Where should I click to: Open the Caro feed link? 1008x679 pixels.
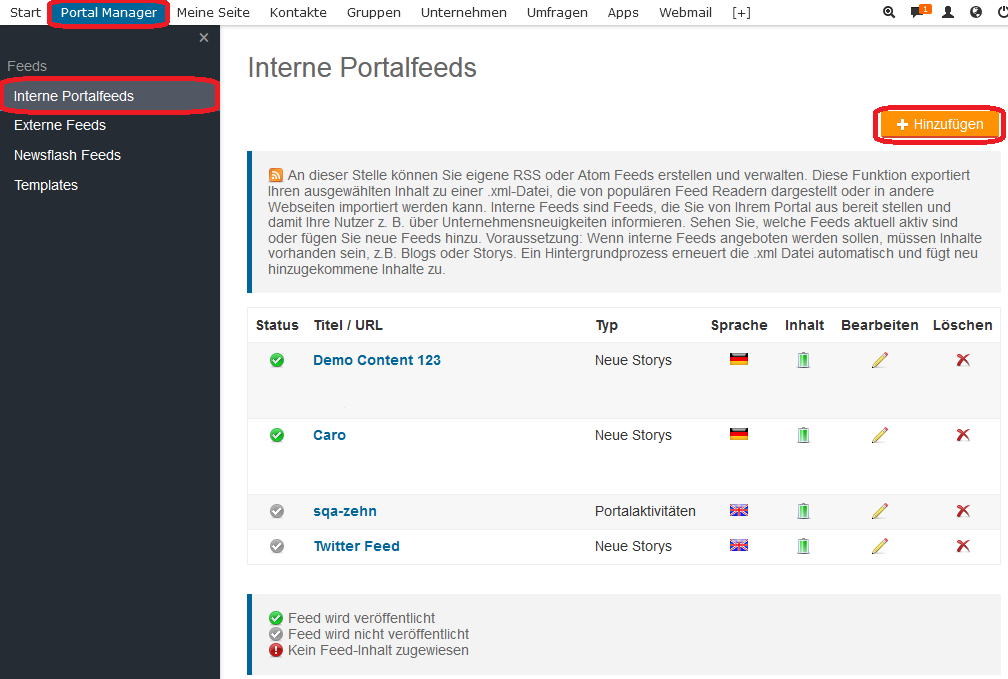coord(329,435)
